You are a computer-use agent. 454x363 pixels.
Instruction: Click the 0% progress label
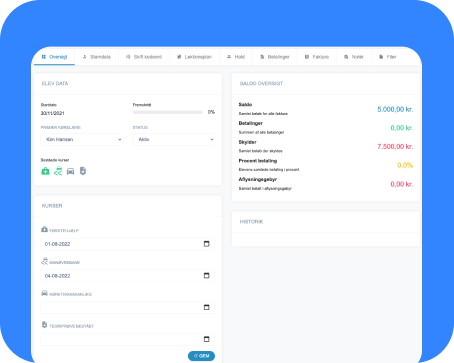[x=211, y=112]
